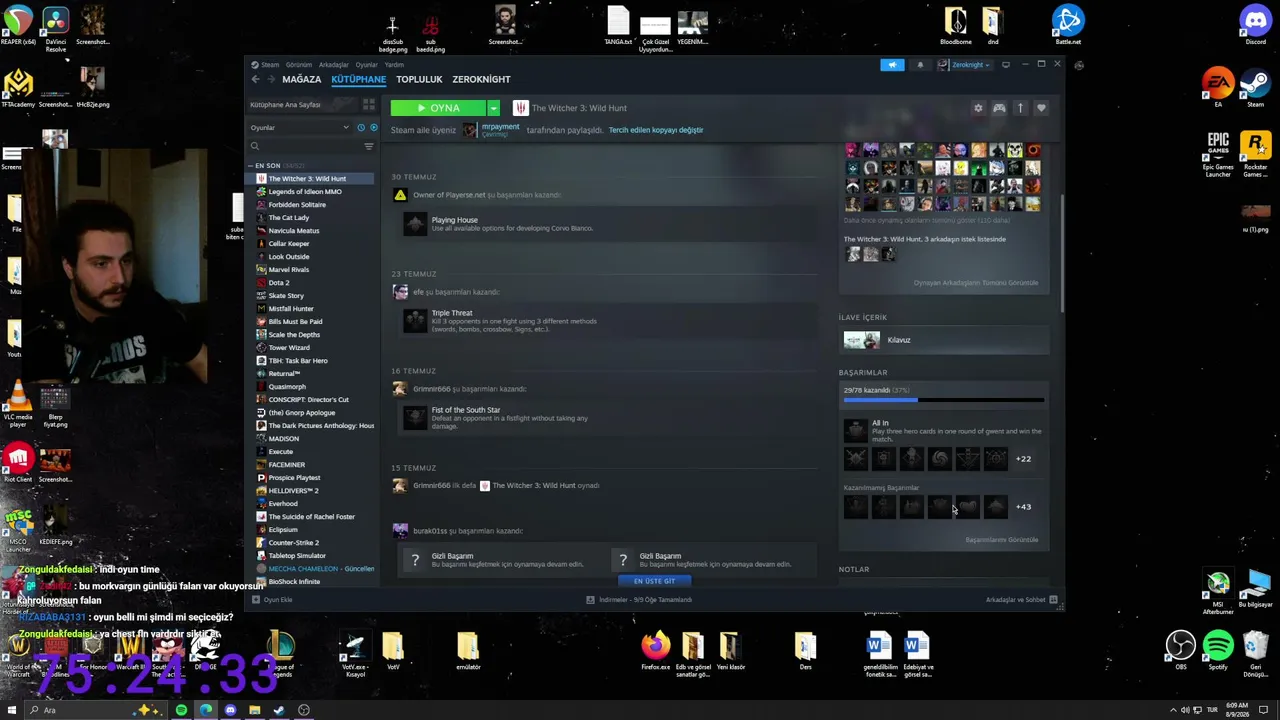Open Battle.net desktop shortcut

point(1068,25)
